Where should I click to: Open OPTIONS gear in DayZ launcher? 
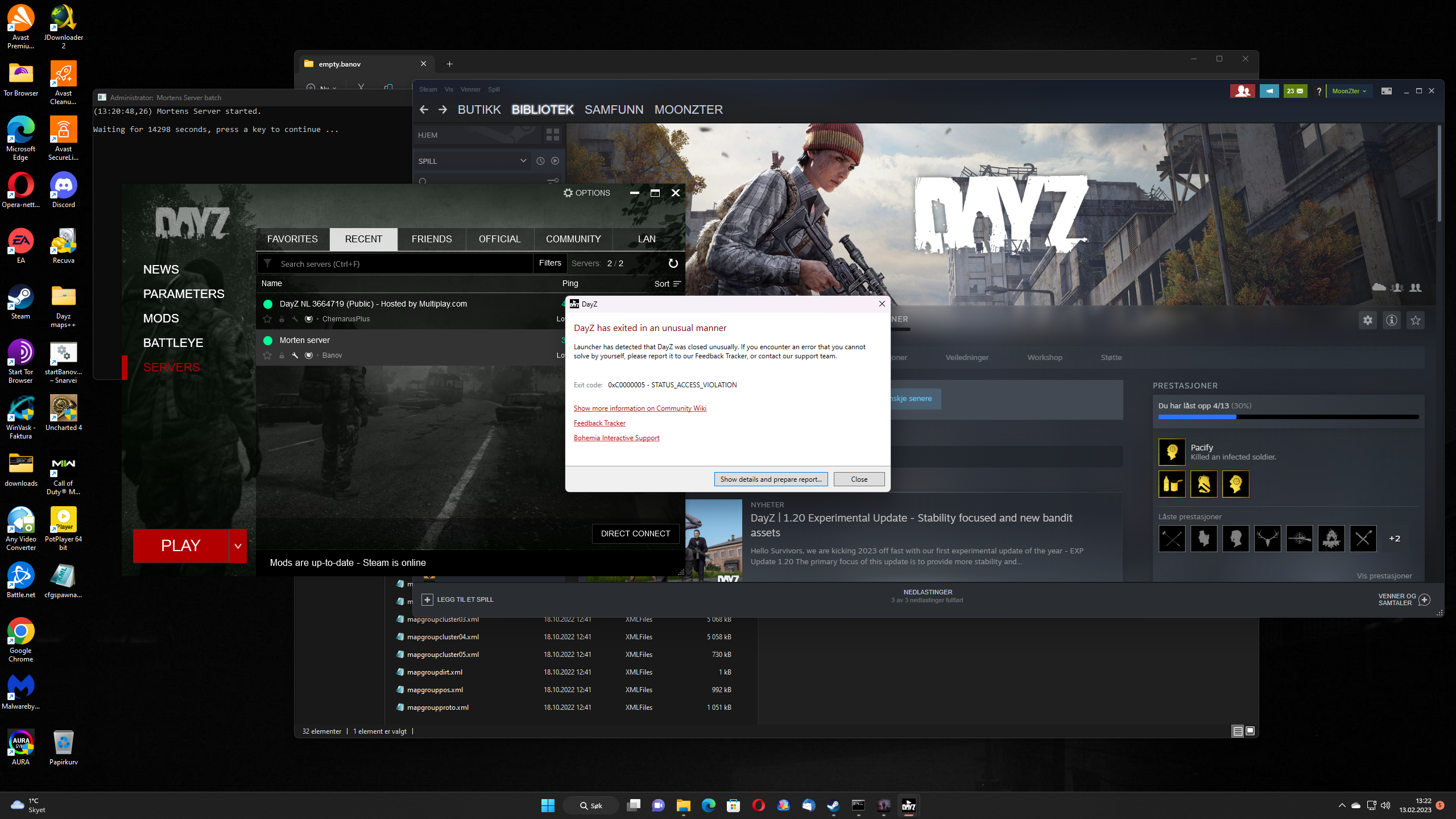[586, 193]
